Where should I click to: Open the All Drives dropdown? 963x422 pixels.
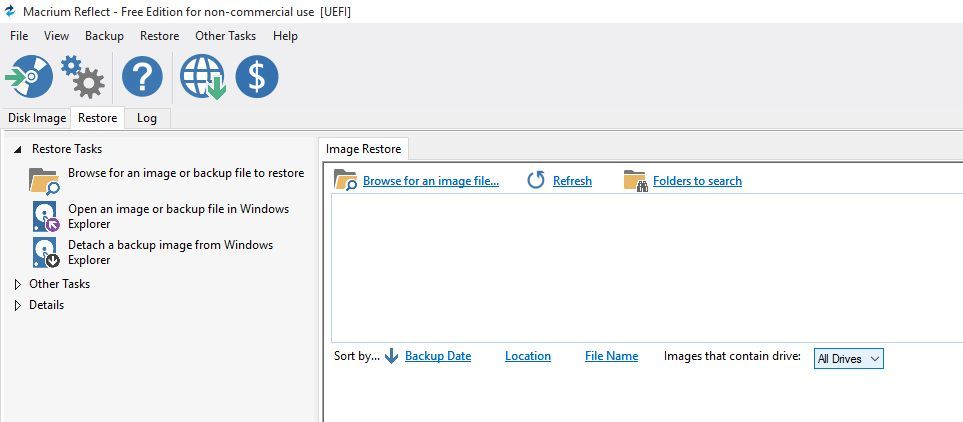(849, 359)
